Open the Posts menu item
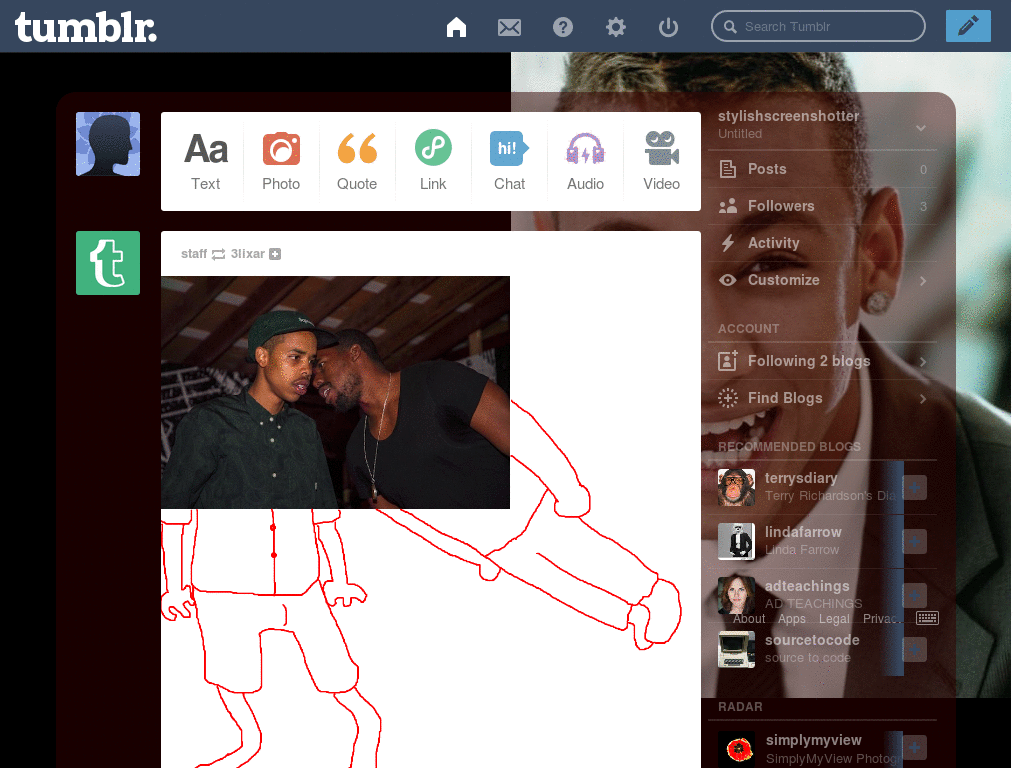Viewport: 1024px width, 768px height. coord(823,169)
